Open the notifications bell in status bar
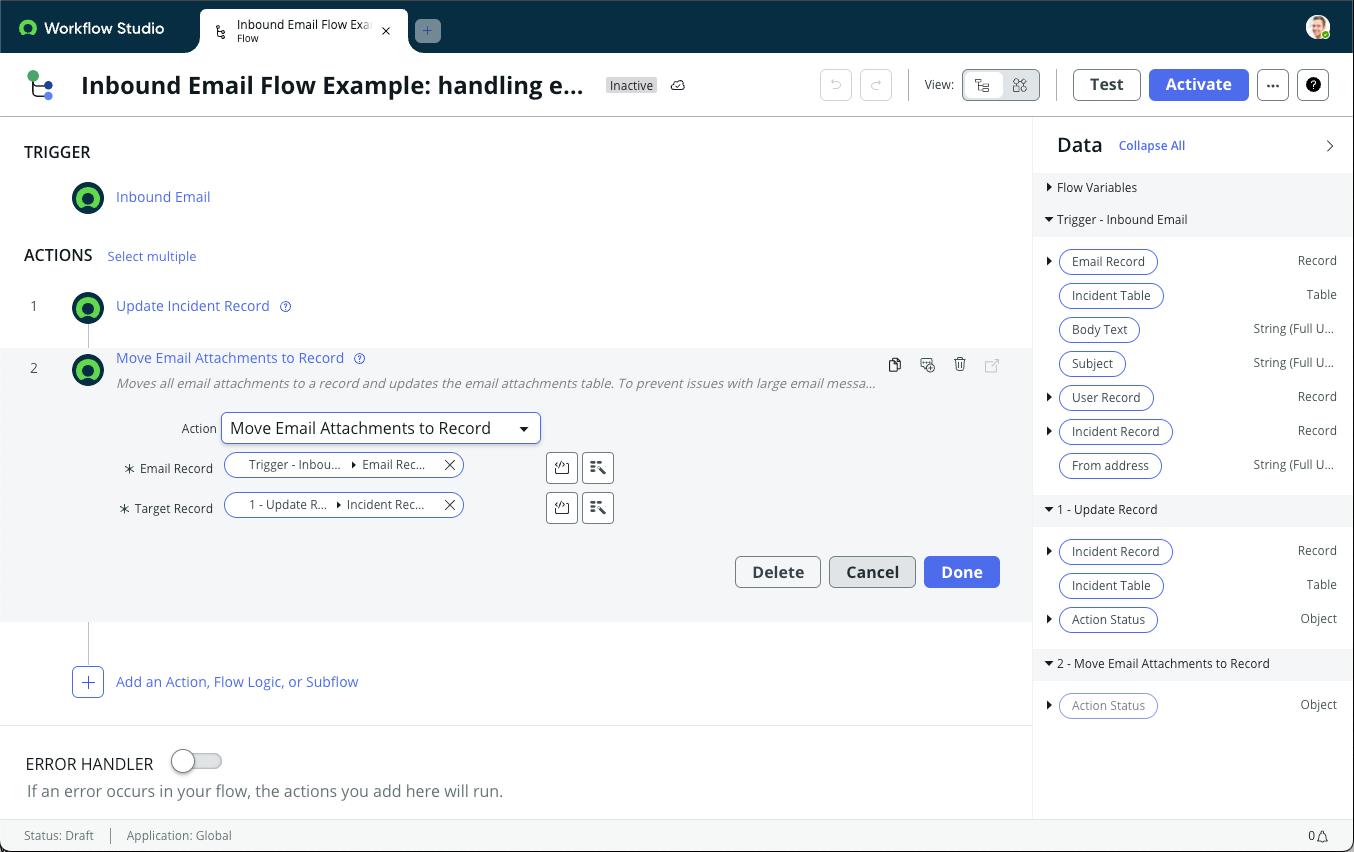Viewport: 1354px width, 852px height. click(x=1321, y=836)
